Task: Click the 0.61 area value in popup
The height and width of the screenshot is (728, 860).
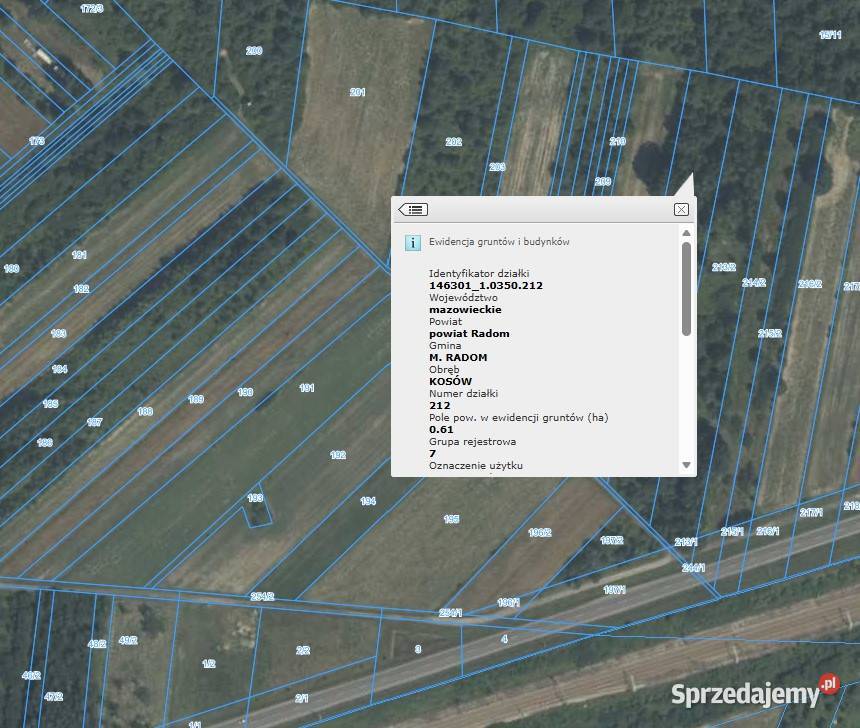Action: coord(441,430)
